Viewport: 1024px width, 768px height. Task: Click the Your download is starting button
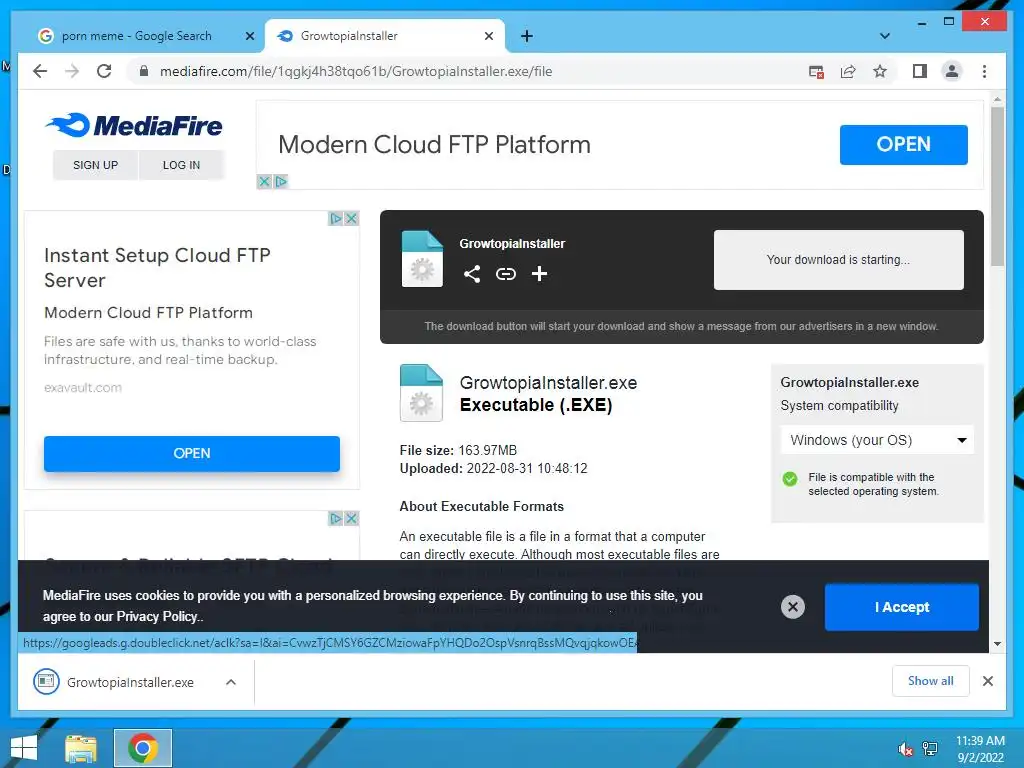point(839,260)
